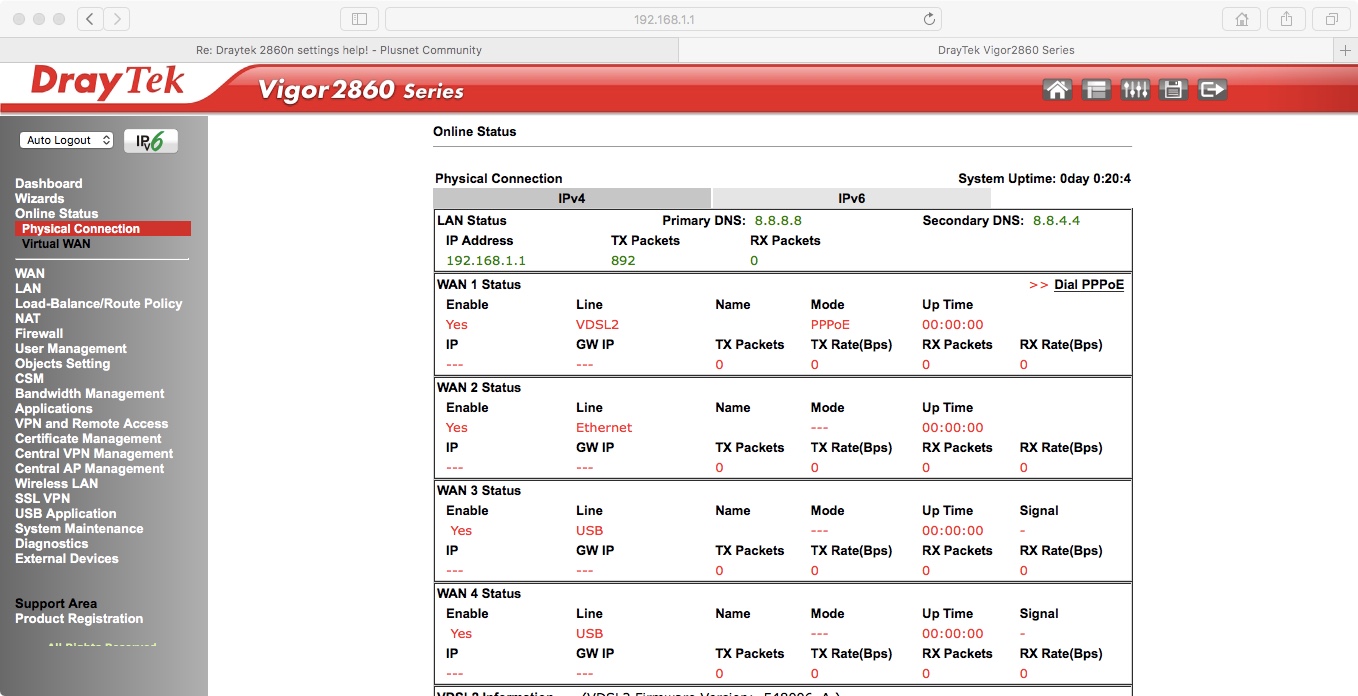Open the Firewall menu in sidebar
Image resolution: width=1358 pixels, height=696 pixels.
point(39,334)
